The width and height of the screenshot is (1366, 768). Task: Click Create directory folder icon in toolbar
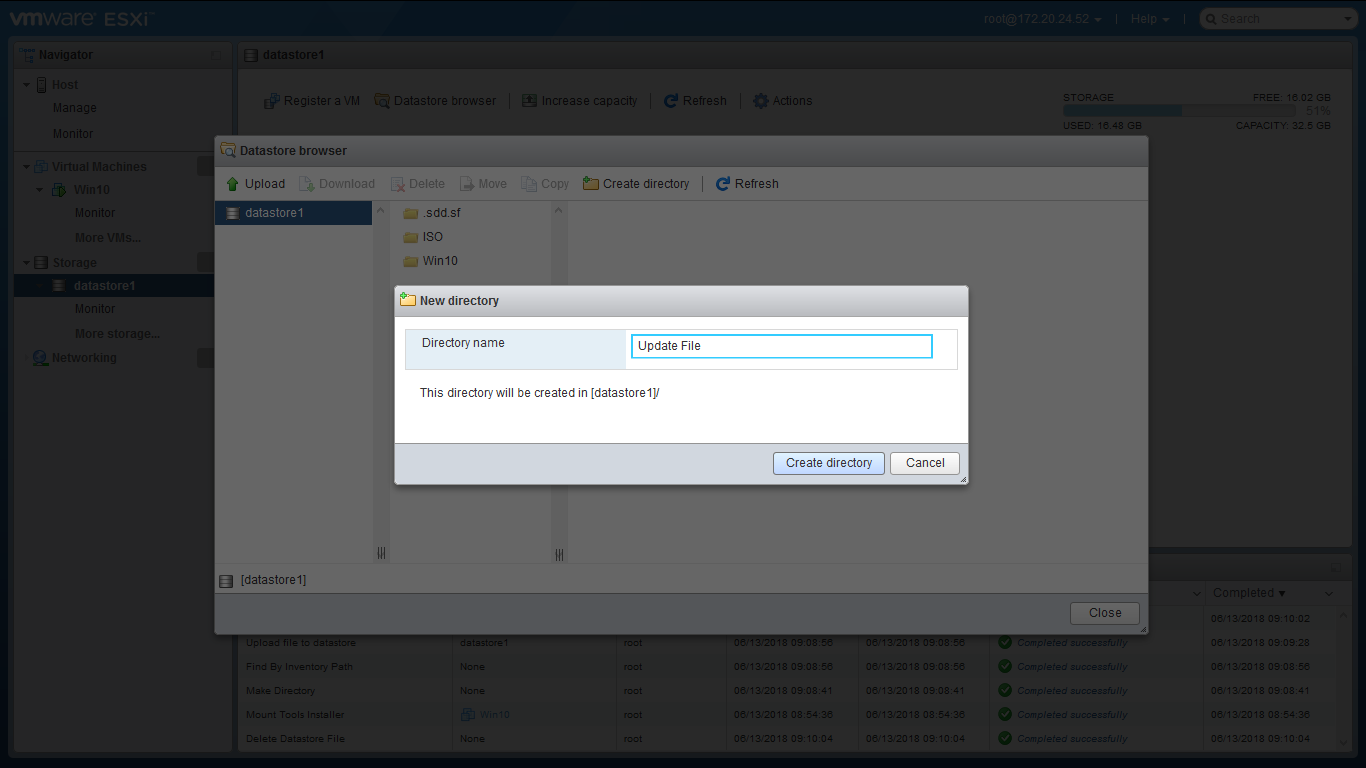[x=591, y=184]
